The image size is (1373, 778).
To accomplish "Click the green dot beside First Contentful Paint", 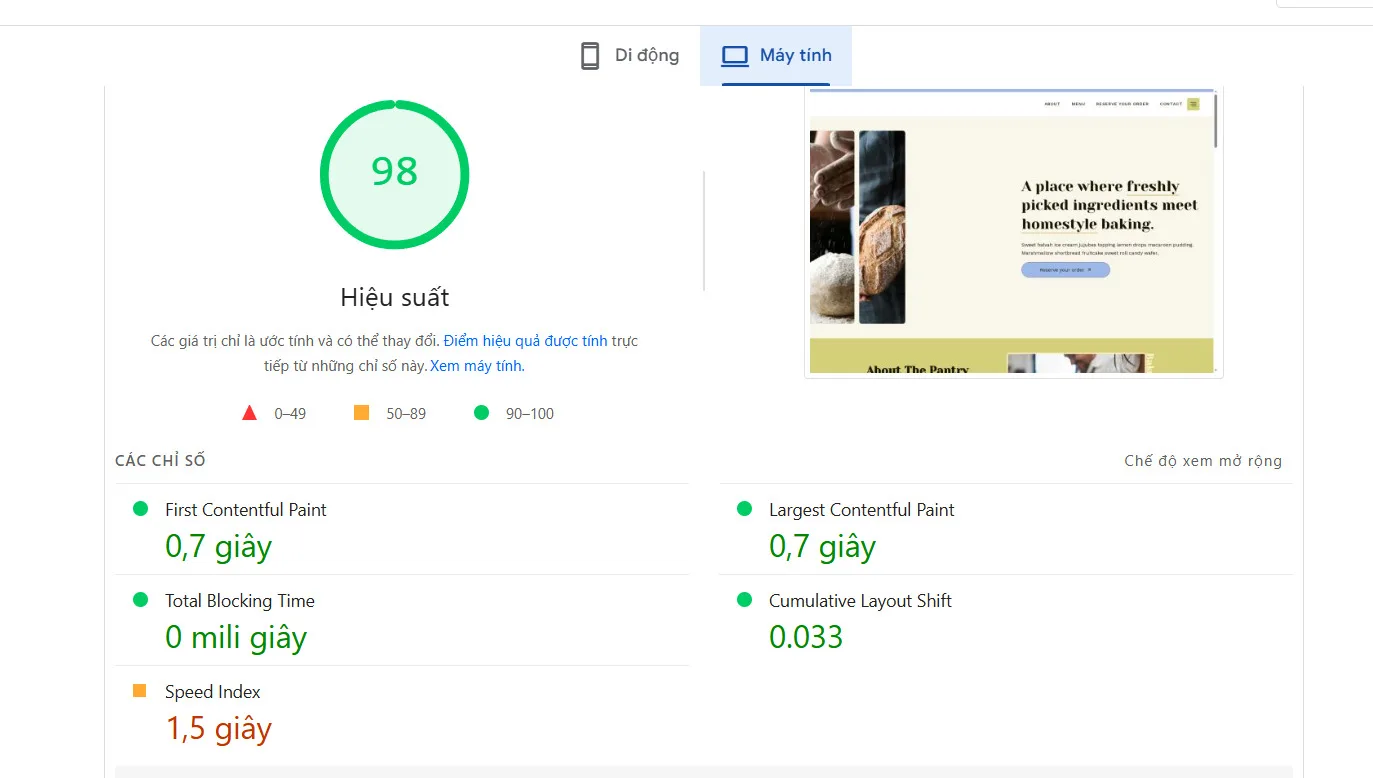I will point(140,508).
